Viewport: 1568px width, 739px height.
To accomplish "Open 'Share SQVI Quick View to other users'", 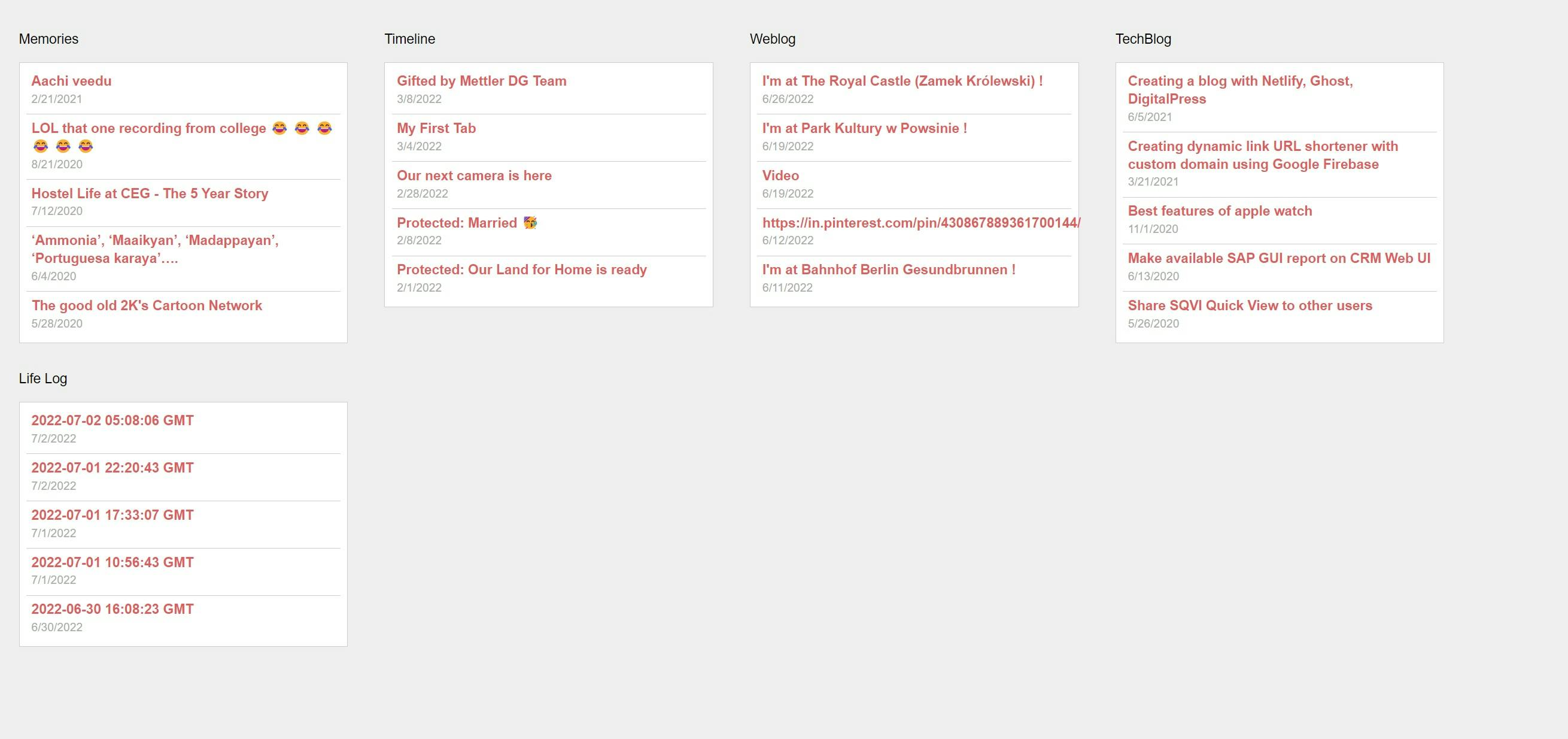I will click(x=1250, y=306).
